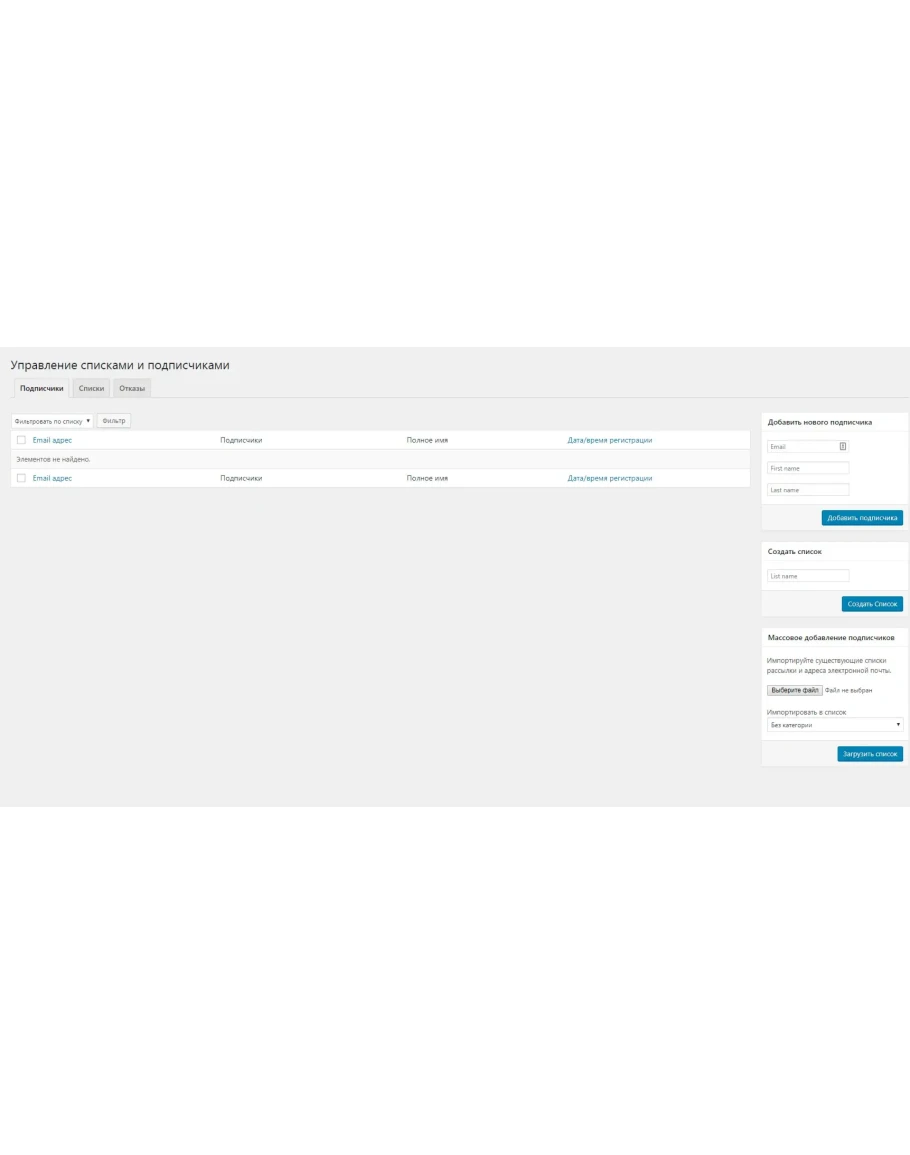Click the contacts icon inside Email field
Viewport: 910px width, 1155px height.
coord(842,447)
